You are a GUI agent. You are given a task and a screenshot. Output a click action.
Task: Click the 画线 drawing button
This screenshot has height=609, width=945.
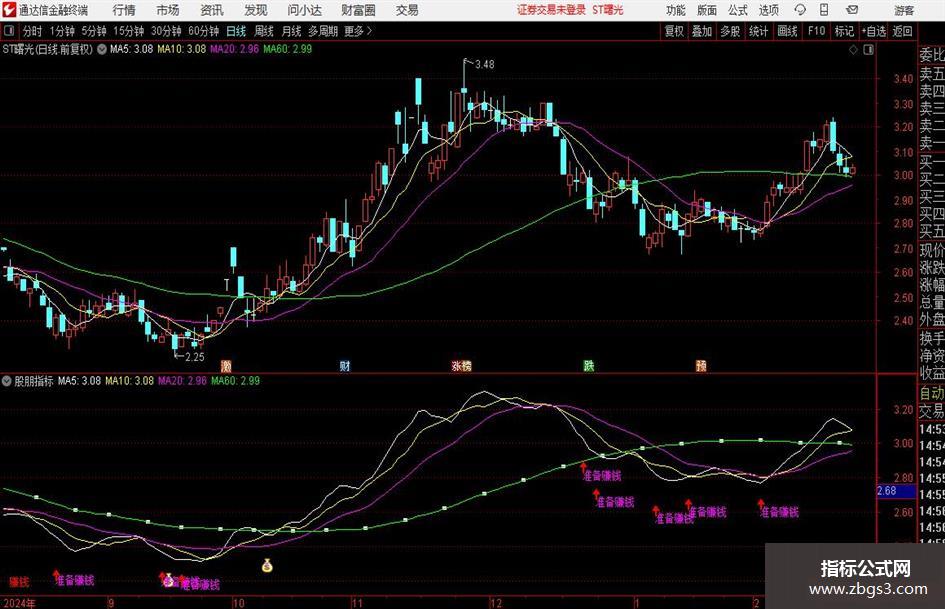787,31
